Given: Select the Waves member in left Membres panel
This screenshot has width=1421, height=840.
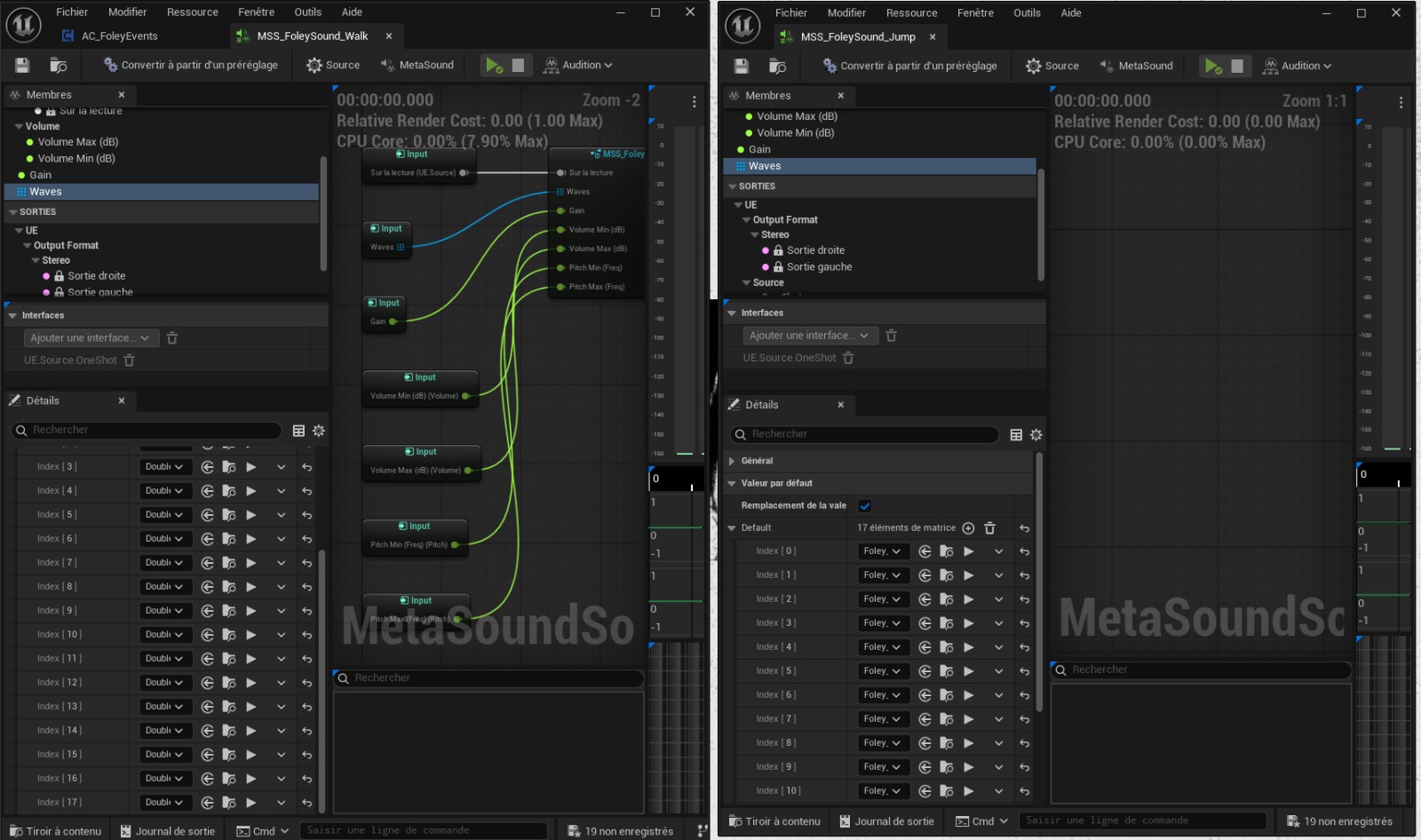Looking at the screenshot, I should click(x=45, y=192).
